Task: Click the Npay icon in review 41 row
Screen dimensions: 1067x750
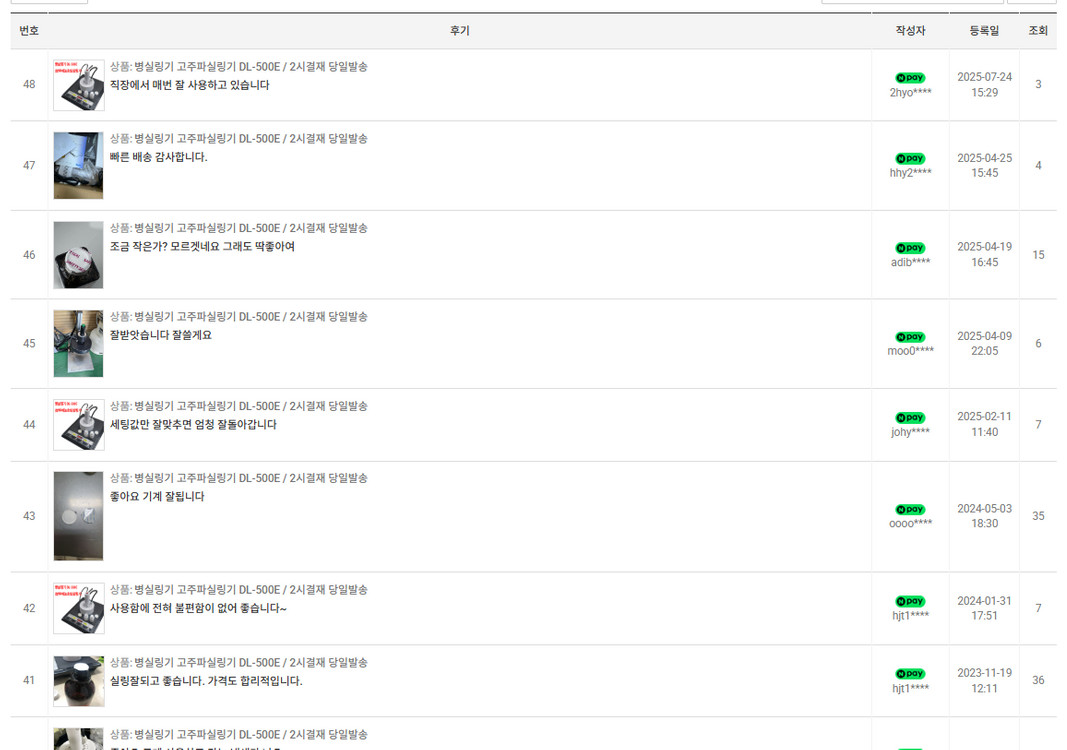Action: [x=910, y=674]
